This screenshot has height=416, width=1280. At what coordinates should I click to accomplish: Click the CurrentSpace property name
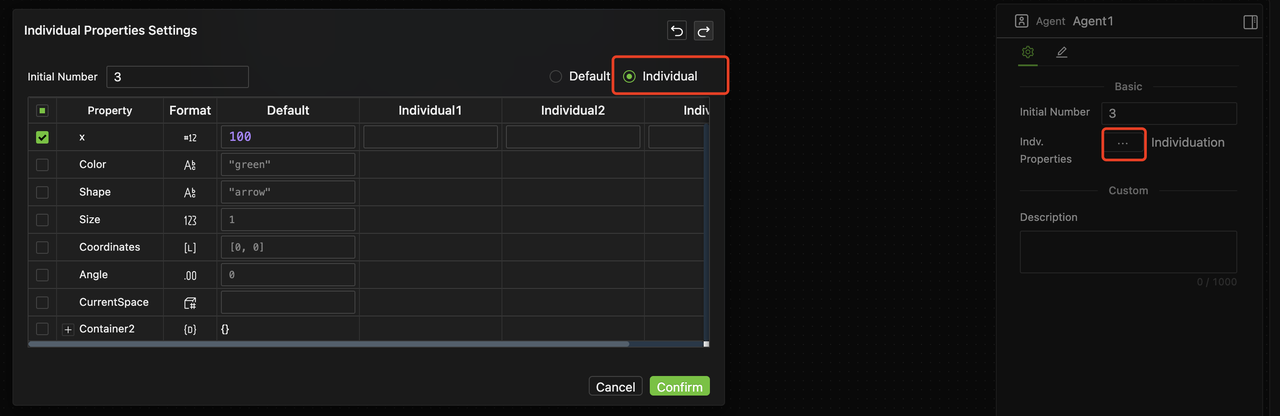click(114, 302)
